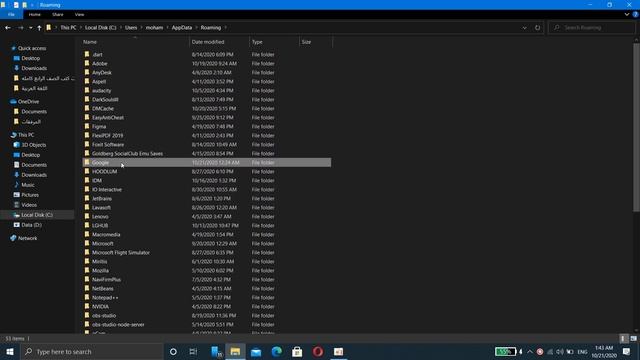Viewport: 640px width, 360px height.
Task: Select moham in address breadcrumb
Action: point(154,28)
